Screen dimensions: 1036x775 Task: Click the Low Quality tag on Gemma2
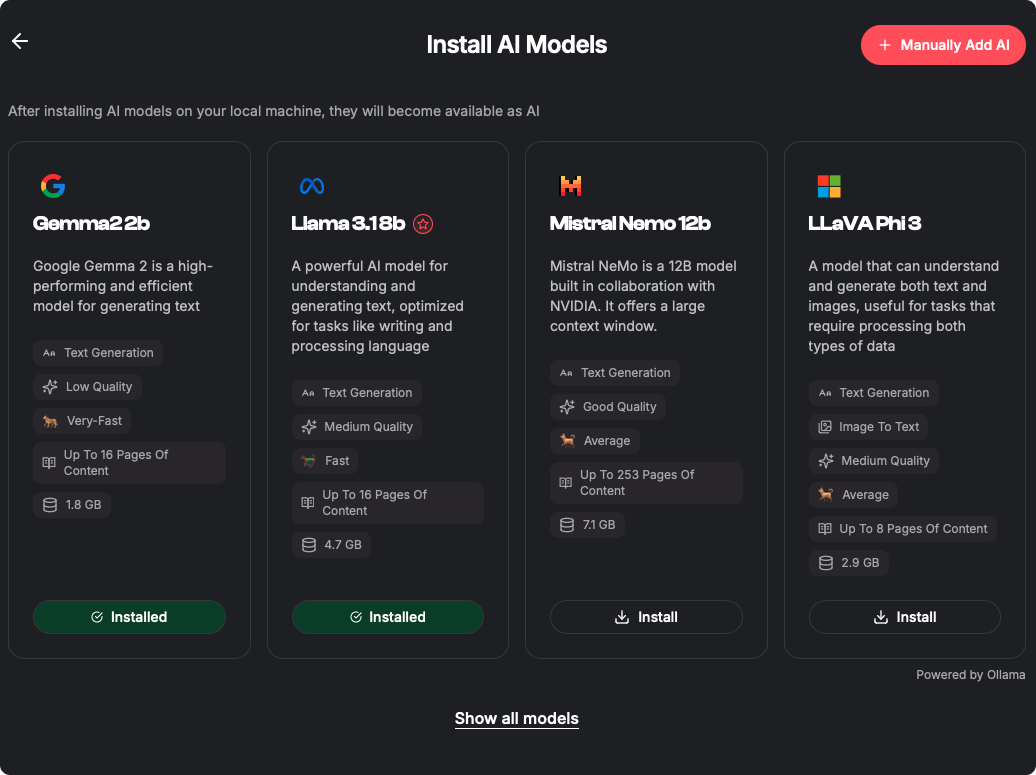click(87, 387)
